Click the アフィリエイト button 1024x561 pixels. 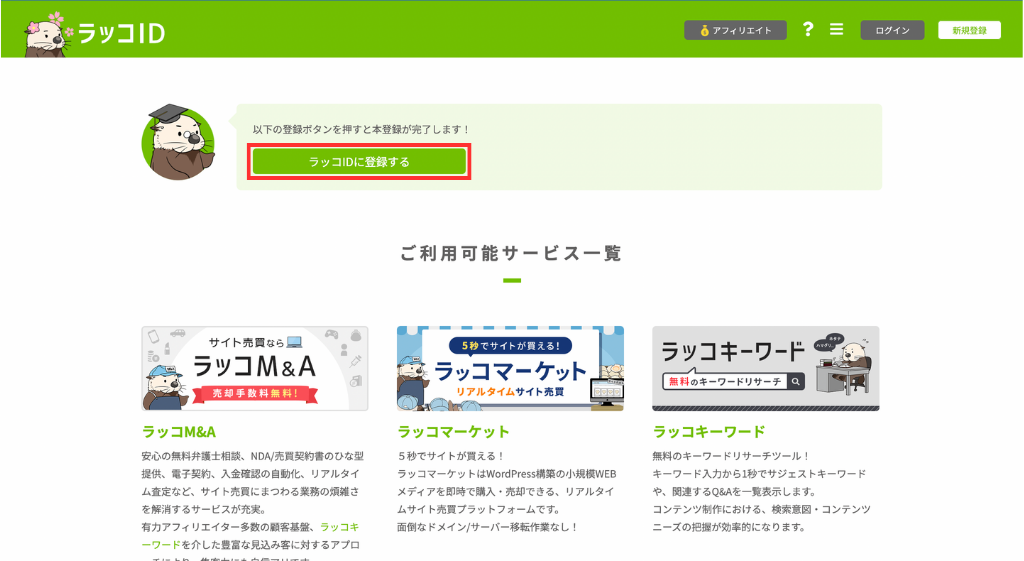point(735,30)
